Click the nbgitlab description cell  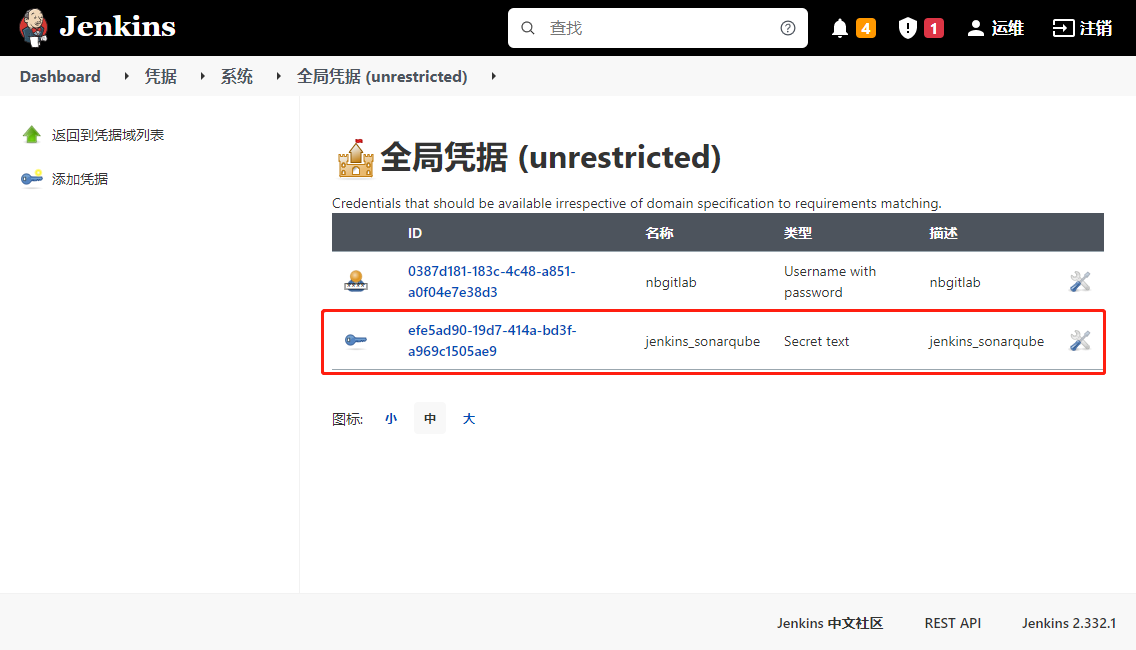(955, 283)
